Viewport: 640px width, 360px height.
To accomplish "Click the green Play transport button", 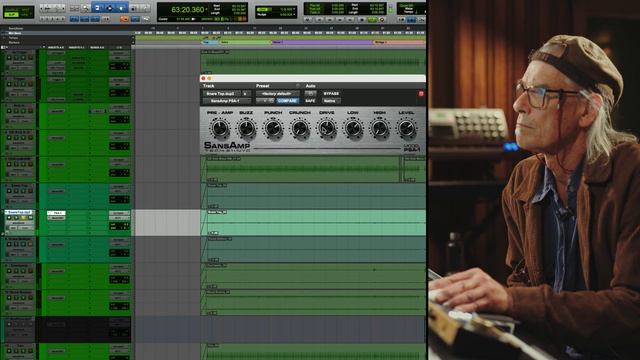I will click(x=372, y=19).
